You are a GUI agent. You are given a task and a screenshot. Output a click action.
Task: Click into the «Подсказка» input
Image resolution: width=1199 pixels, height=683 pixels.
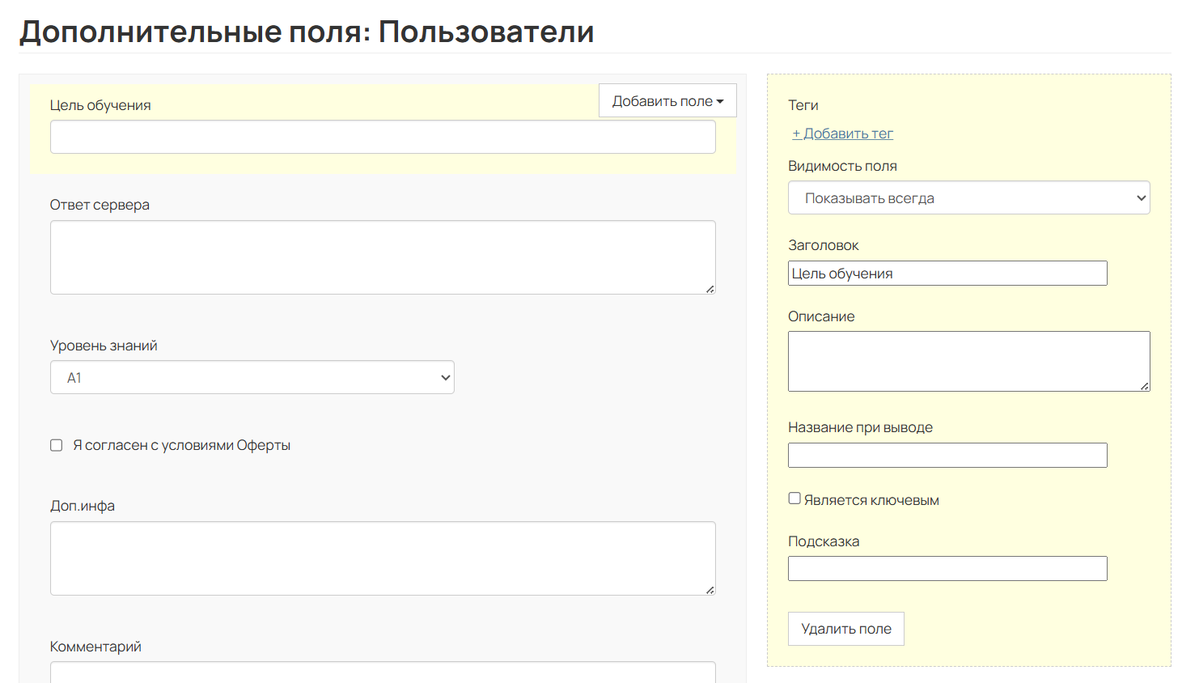click(x=947, y=568)
